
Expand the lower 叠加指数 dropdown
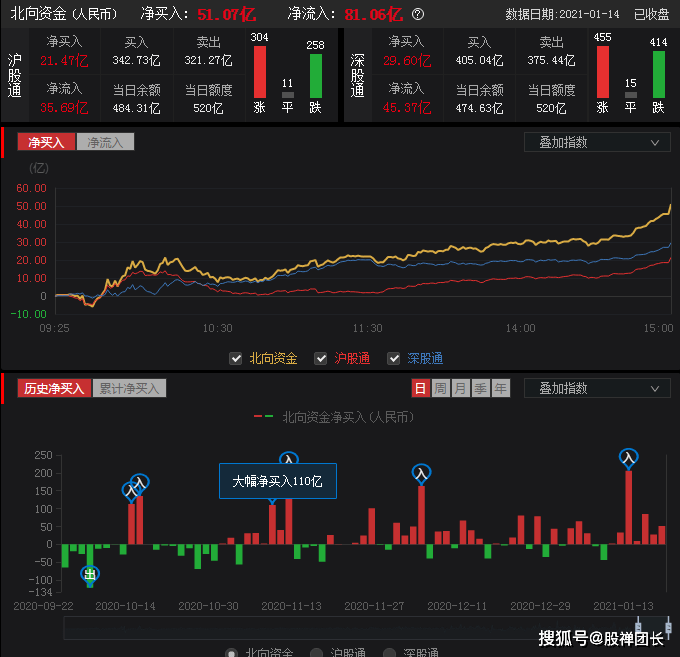coord(597,388)
